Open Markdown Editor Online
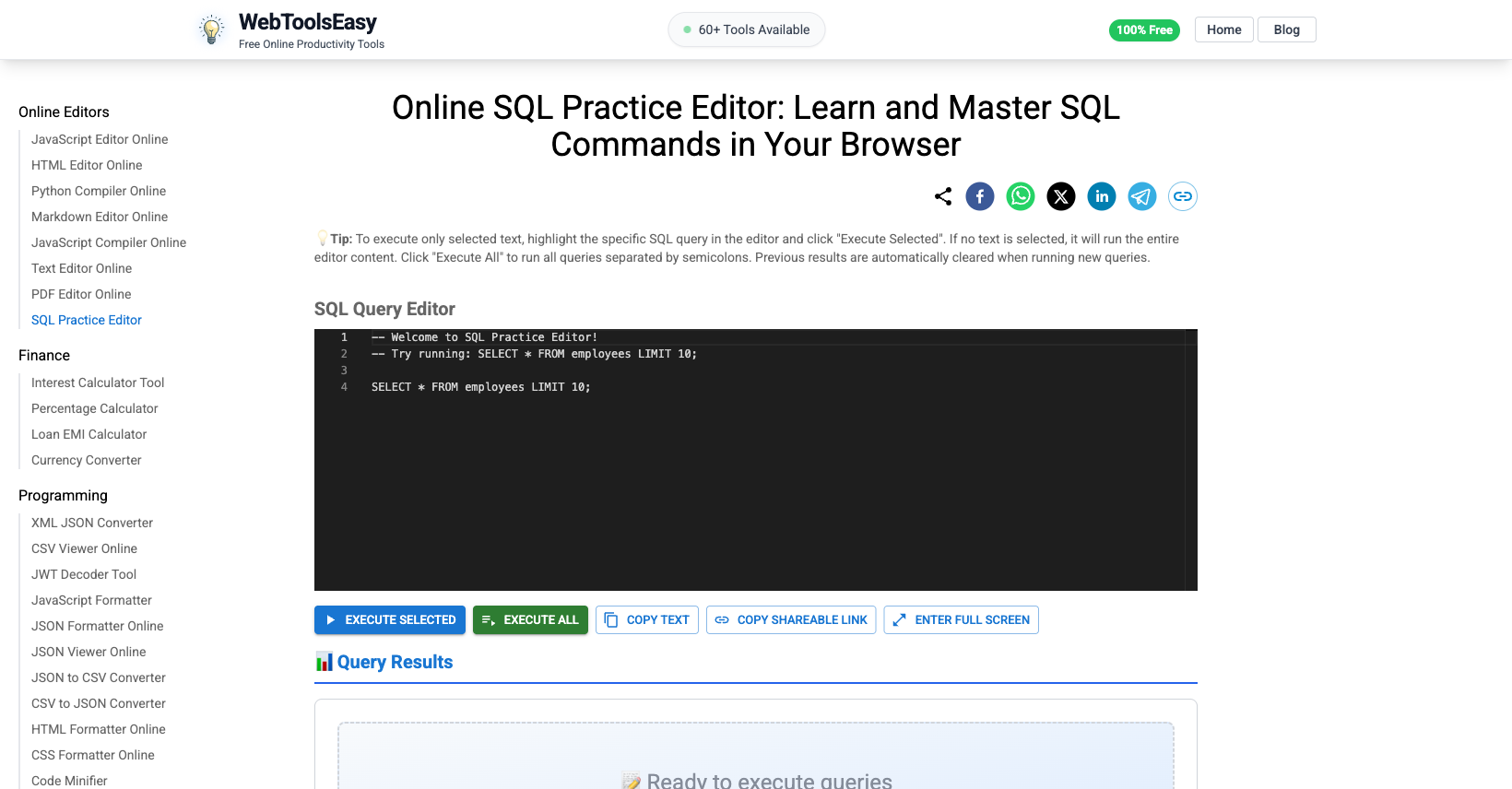This screenshot has height=789, width=1512. coord(100,217)
